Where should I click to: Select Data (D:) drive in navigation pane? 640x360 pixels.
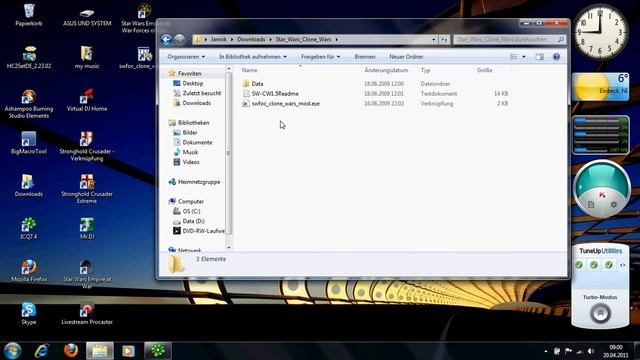tap(193, 221)
